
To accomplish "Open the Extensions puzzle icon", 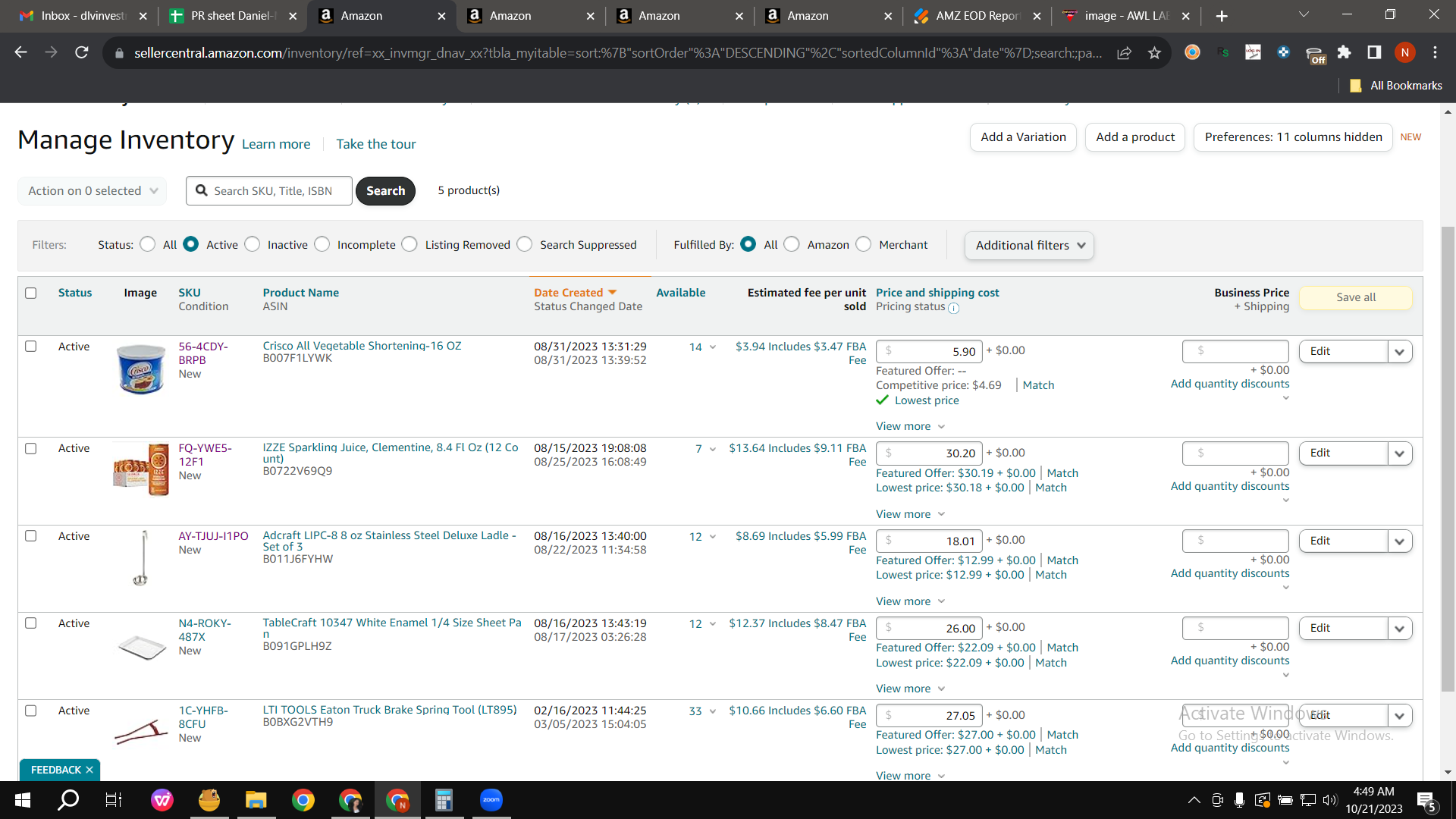I will pos(1344,52).
